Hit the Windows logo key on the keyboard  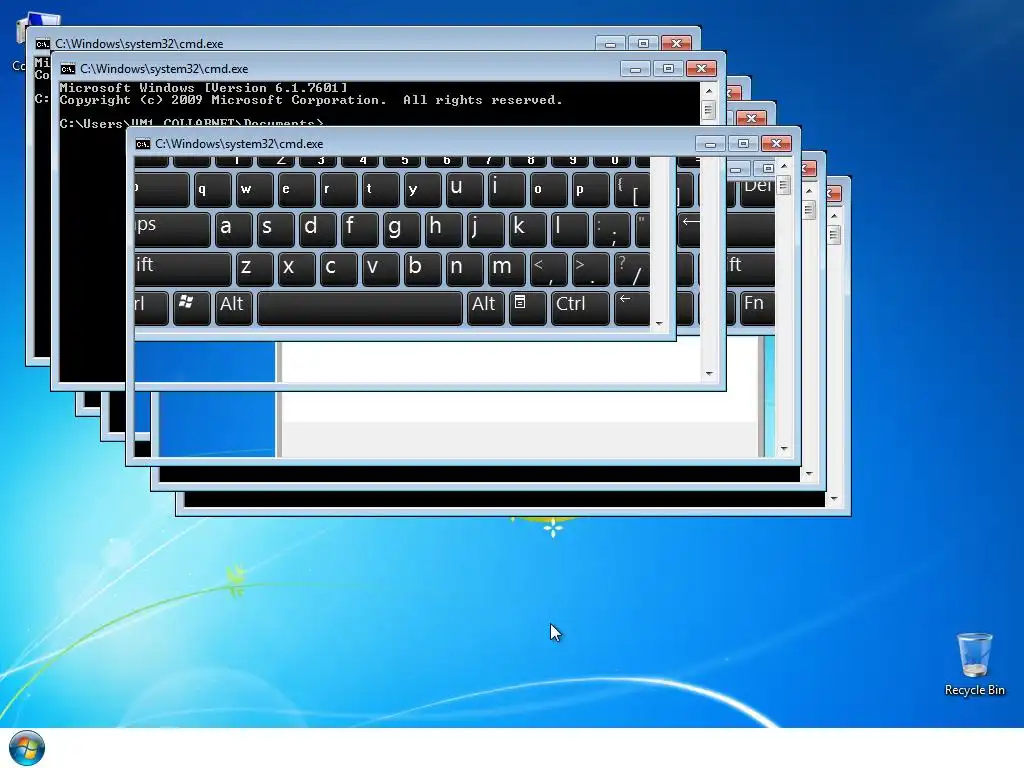click(191, 308)
